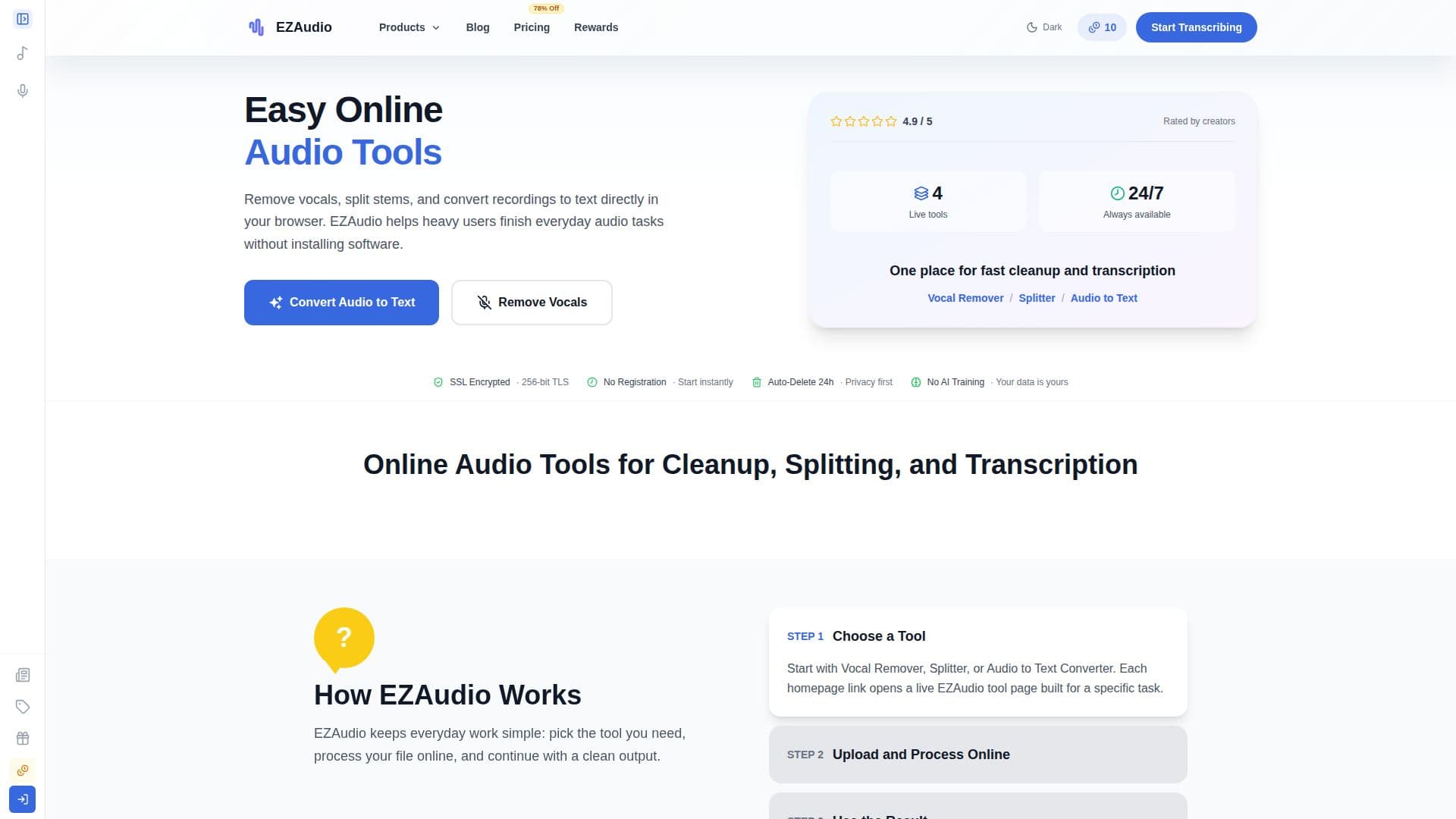This screenshot has height=819, width=1456.
Task: Click the 10 credits badge
Action: coord(1102,27)
